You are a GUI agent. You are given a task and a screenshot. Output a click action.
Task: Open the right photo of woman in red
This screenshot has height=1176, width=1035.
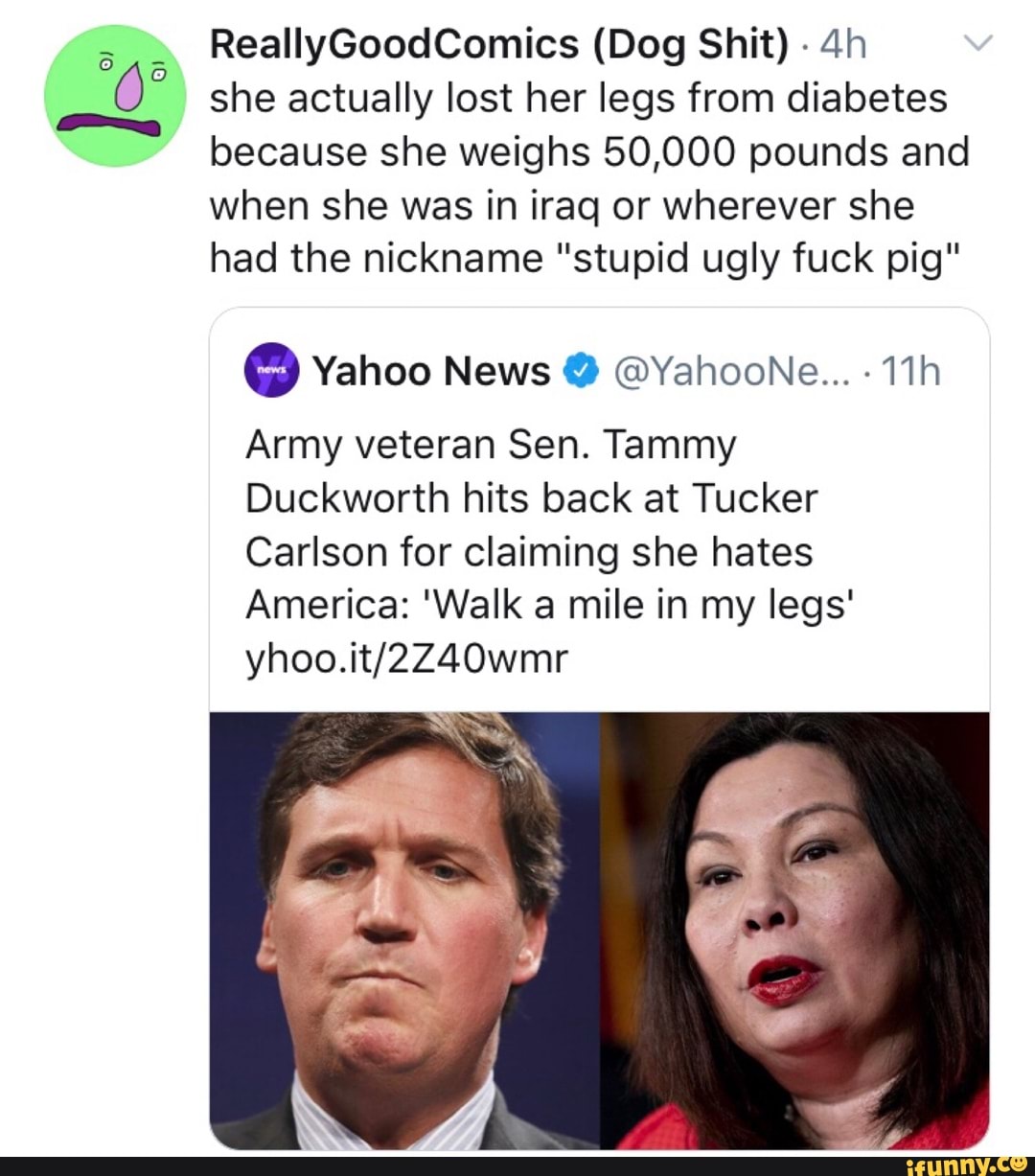point(794,930)
